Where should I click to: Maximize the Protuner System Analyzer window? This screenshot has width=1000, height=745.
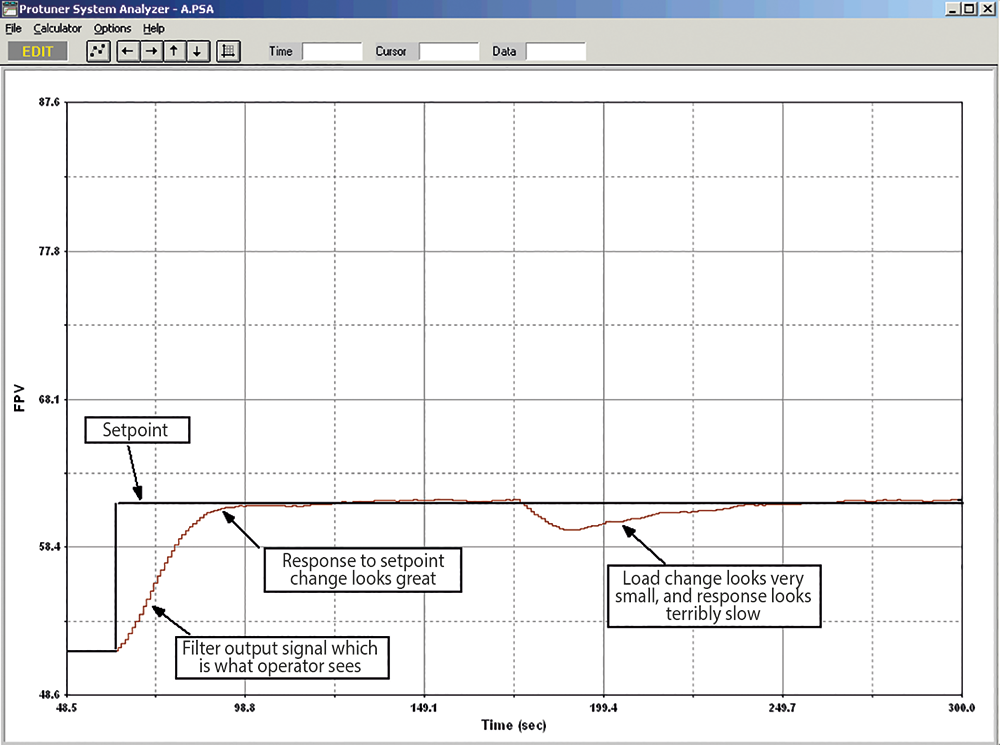[x=969, y=9]
